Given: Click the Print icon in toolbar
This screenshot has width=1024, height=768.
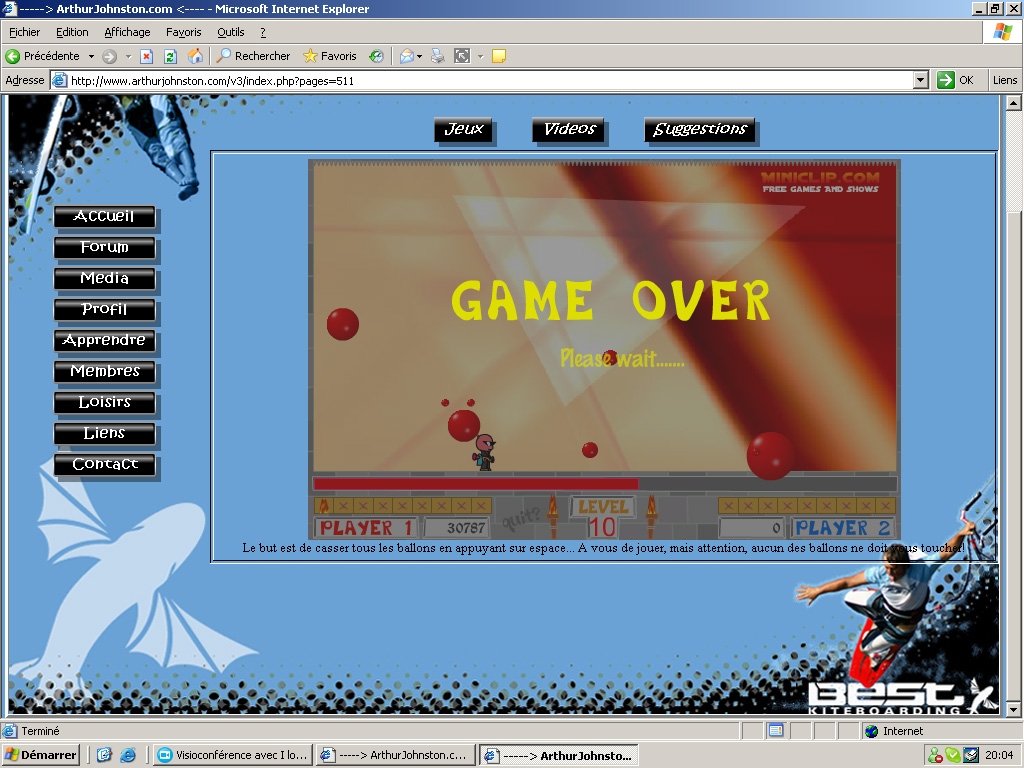Looking at the screenshot, I should point(437,56).
